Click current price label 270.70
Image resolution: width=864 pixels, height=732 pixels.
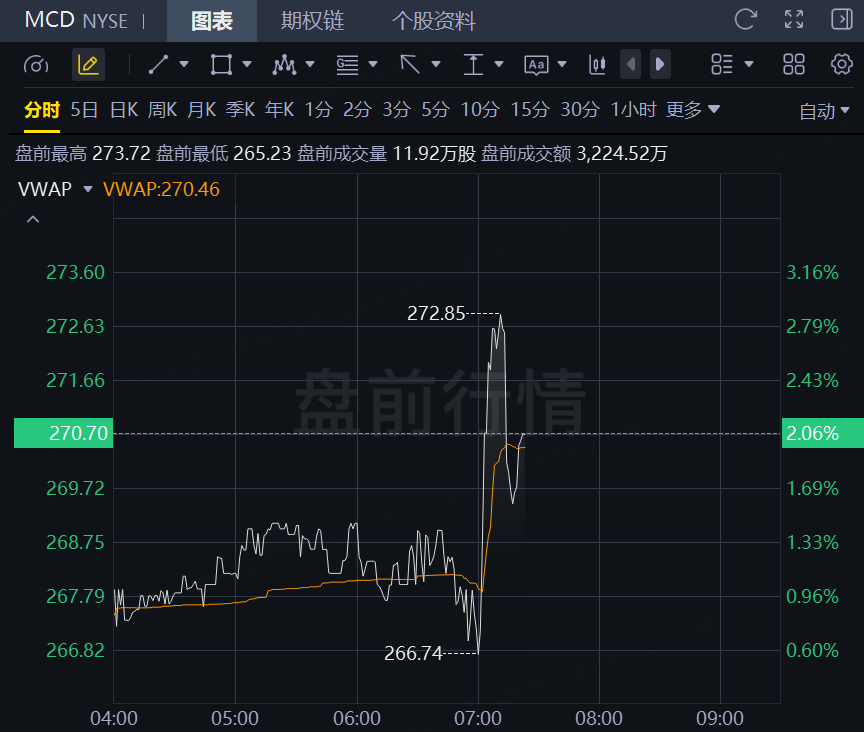point(63,433)
